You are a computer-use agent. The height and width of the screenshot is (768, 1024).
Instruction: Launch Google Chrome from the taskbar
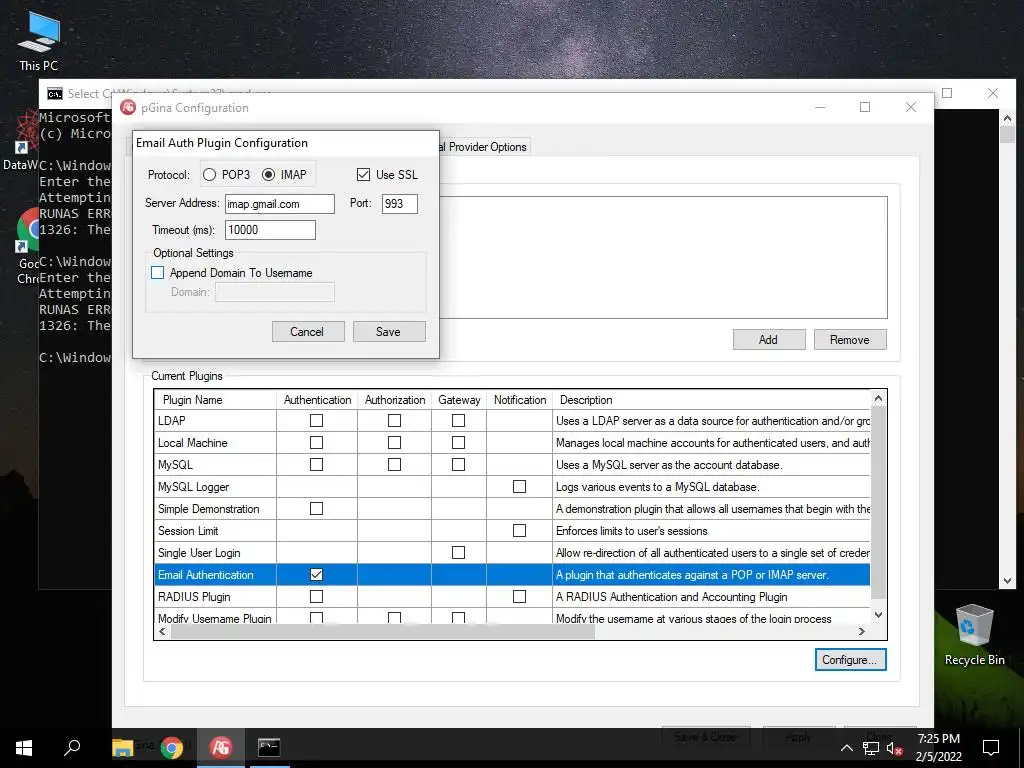tap(172, 747)
